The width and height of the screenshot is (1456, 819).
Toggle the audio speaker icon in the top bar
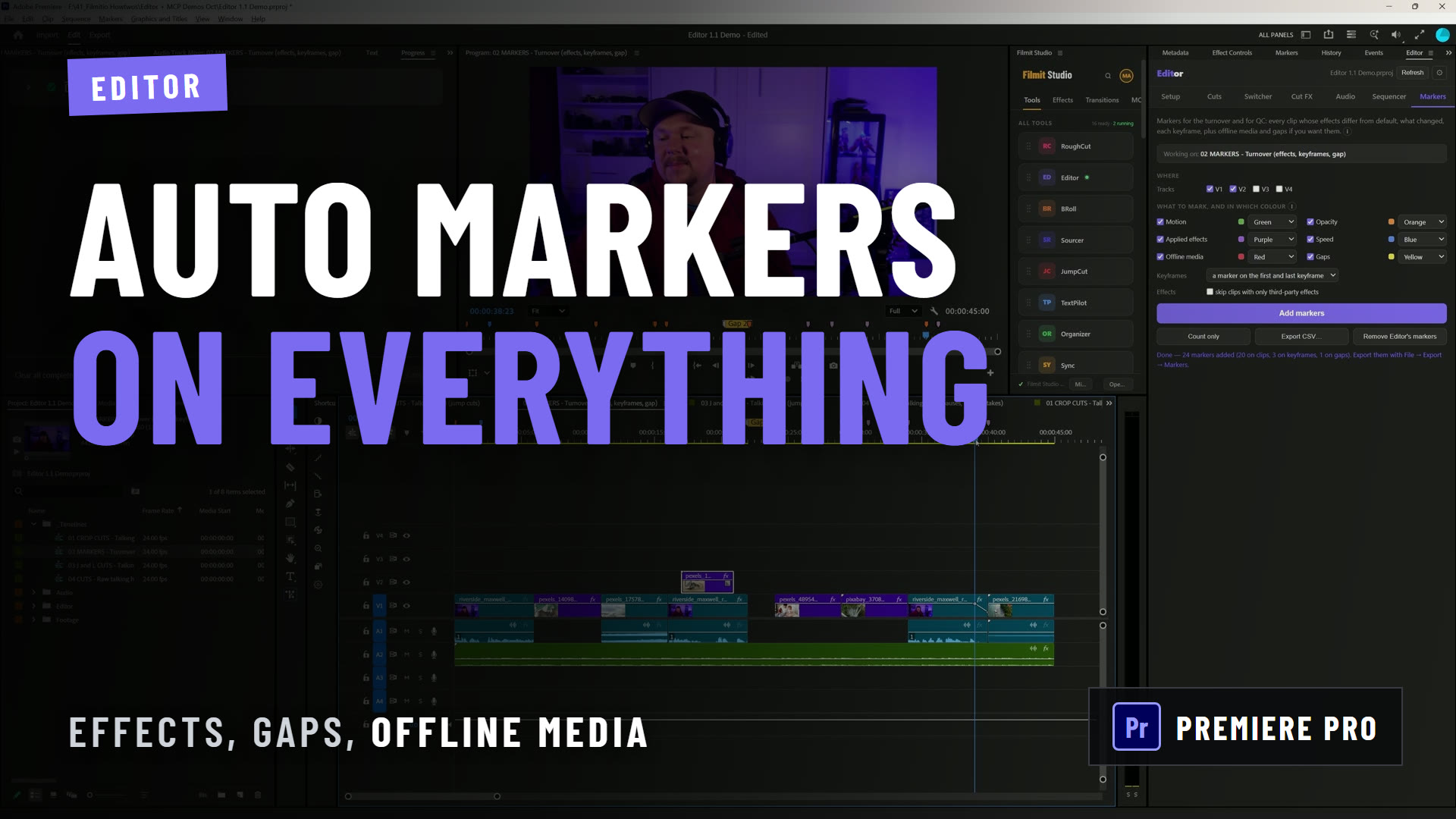1396,35
